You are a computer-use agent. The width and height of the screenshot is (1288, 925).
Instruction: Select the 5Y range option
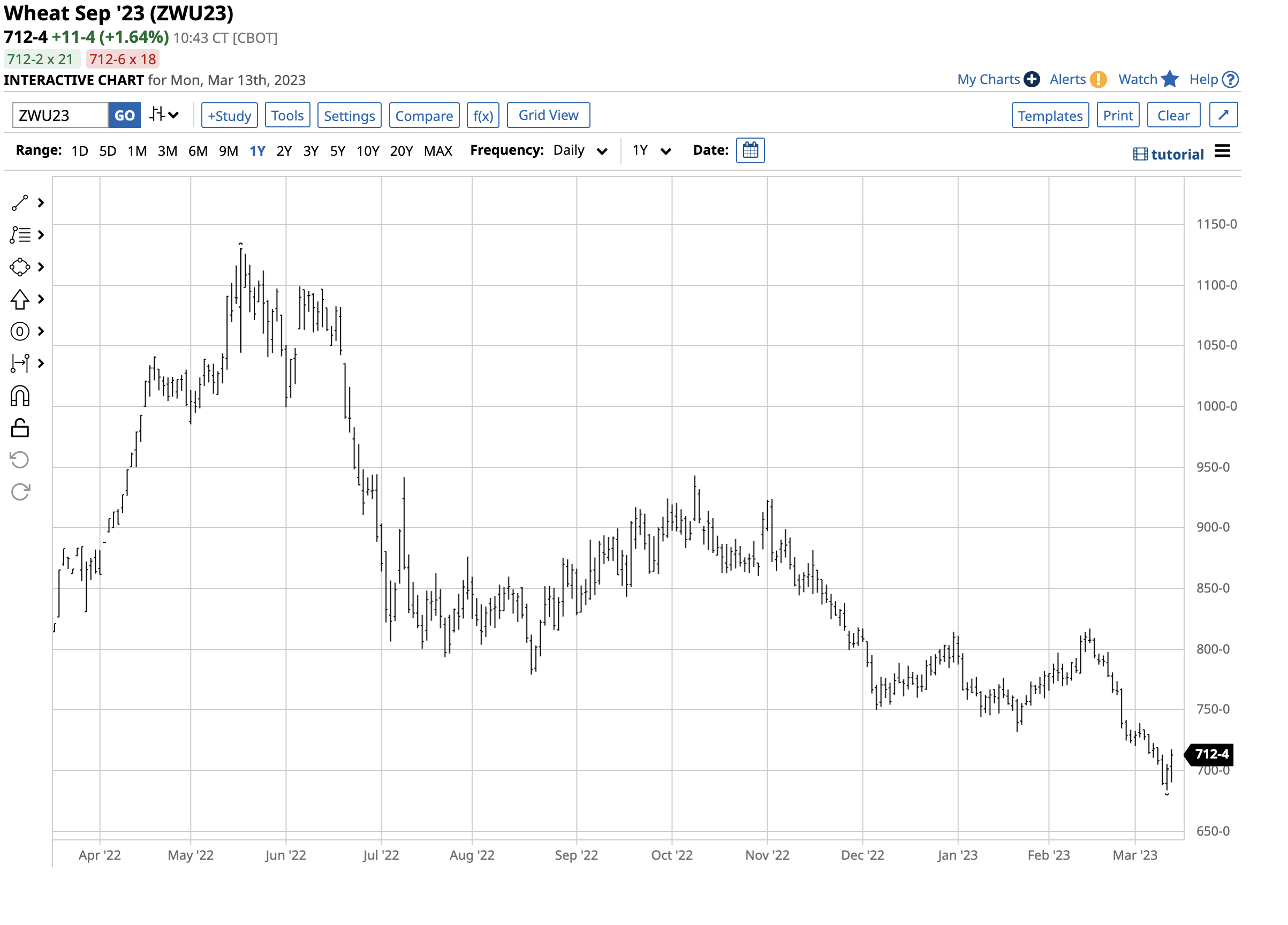(x=337, y=151)
